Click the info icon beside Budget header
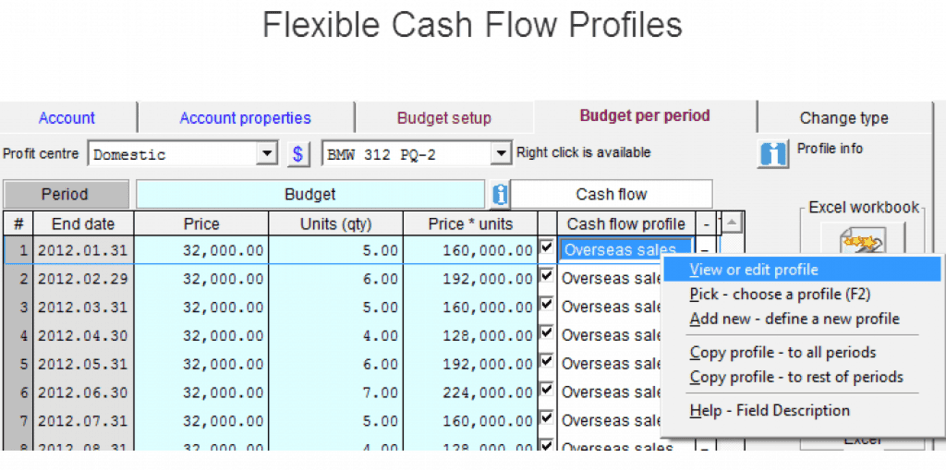This screenshot has height=470, width=946. tap(499, 194)
